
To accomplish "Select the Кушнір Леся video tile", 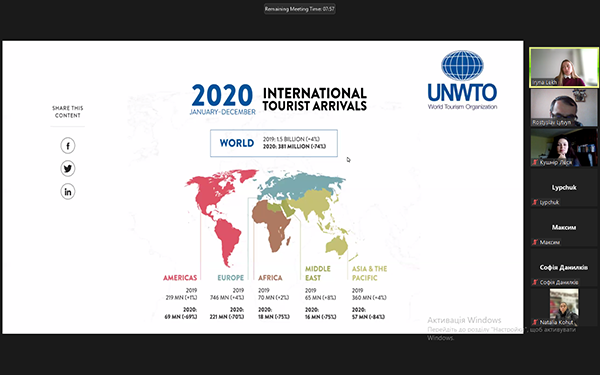I will [x=564, y=147].
